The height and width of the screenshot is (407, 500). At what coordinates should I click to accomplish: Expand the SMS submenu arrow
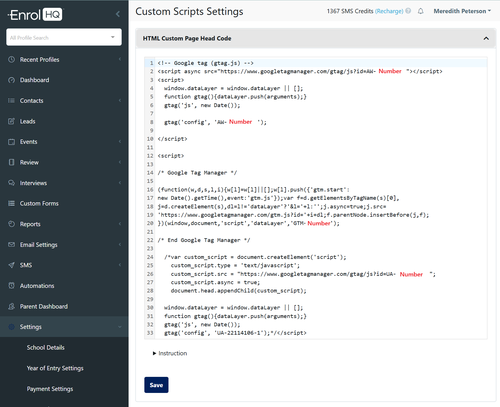click(120, 265)
